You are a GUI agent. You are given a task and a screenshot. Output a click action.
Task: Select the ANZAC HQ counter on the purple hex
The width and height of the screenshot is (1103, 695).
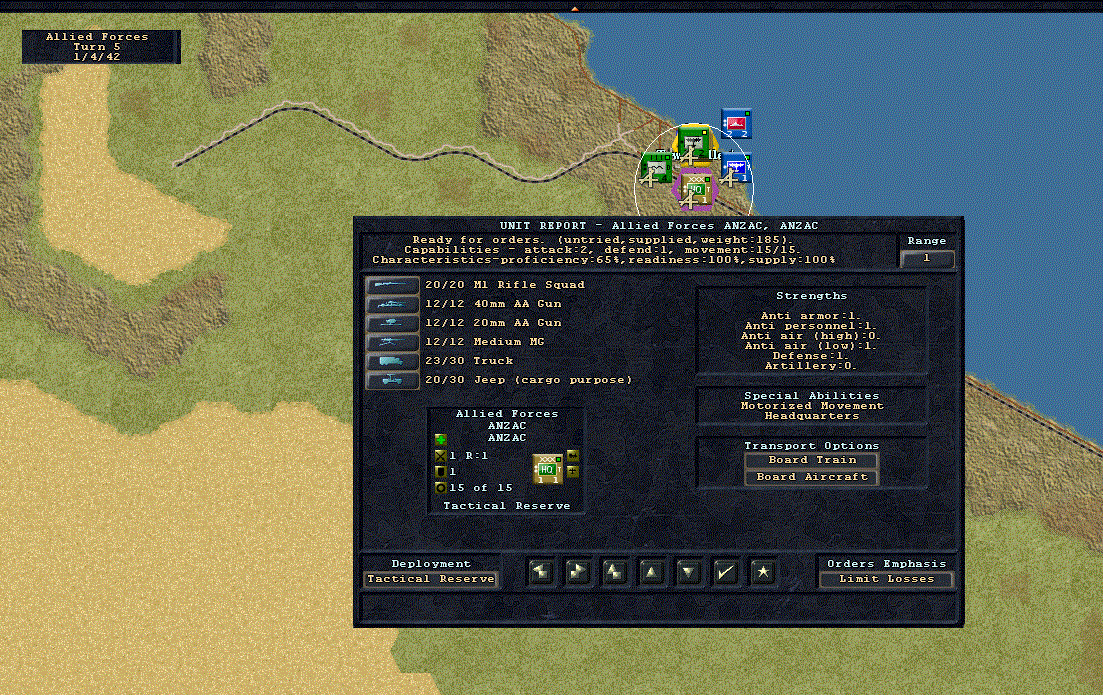tap(695, 189)
